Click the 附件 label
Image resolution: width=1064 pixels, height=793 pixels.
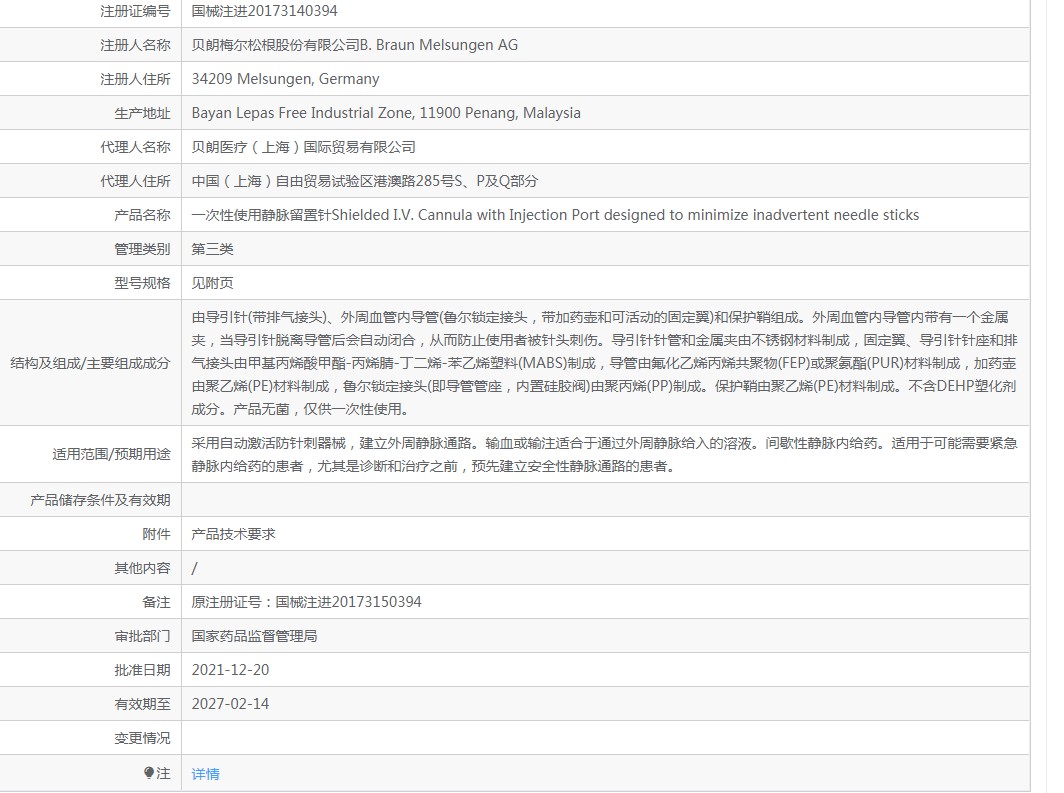[156, 534]
